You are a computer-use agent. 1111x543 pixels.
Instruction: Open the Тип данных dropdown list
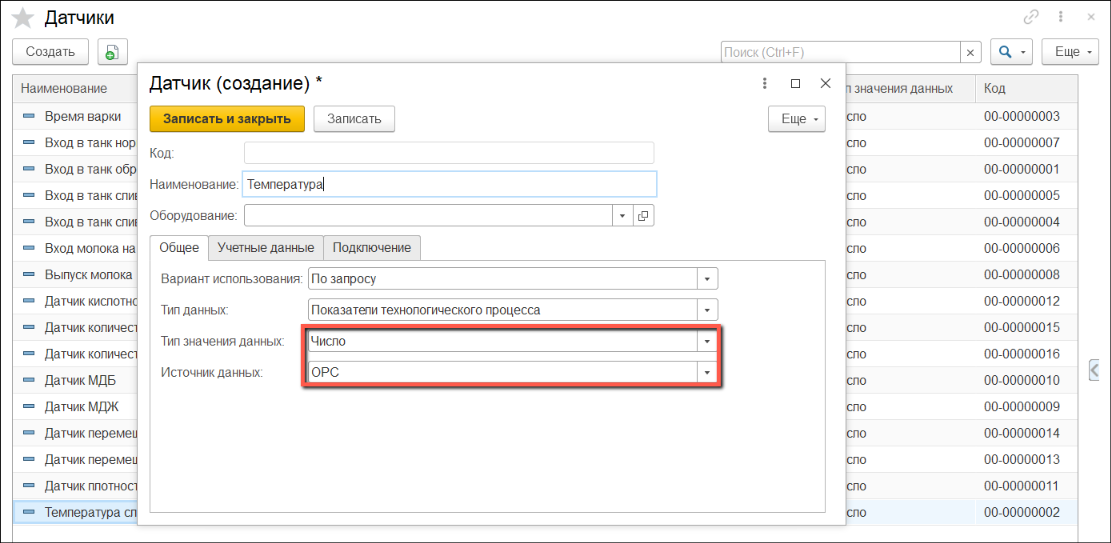coord(707,310)
